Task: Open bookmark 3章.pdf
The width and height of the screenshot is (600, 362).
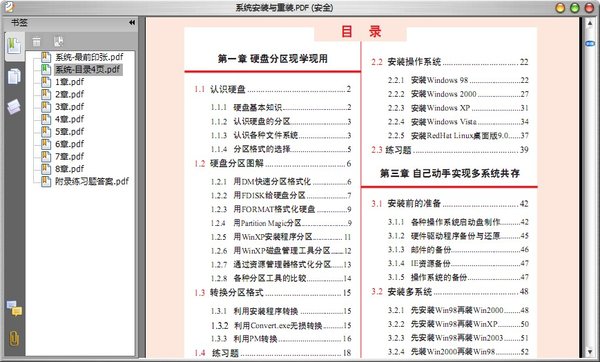Action: click(x=69, y=107)
